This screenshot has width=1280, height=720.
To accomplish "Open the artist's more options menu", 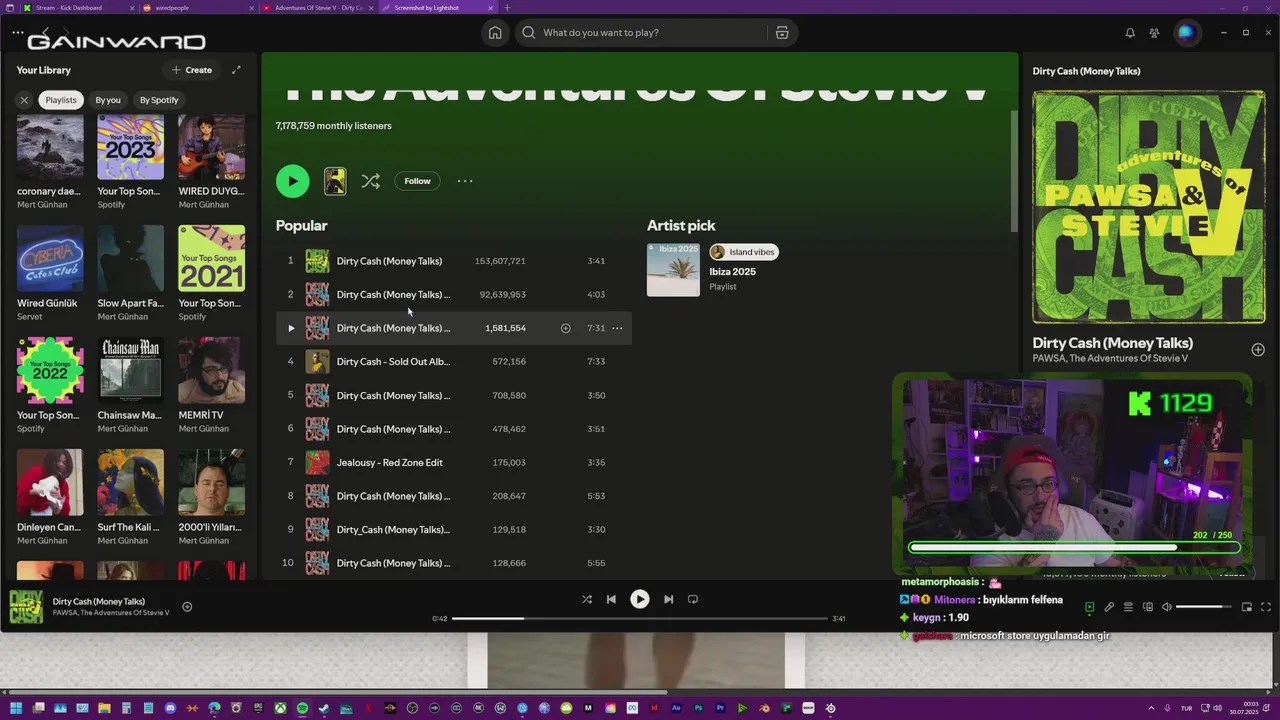I will pos(465,181).
